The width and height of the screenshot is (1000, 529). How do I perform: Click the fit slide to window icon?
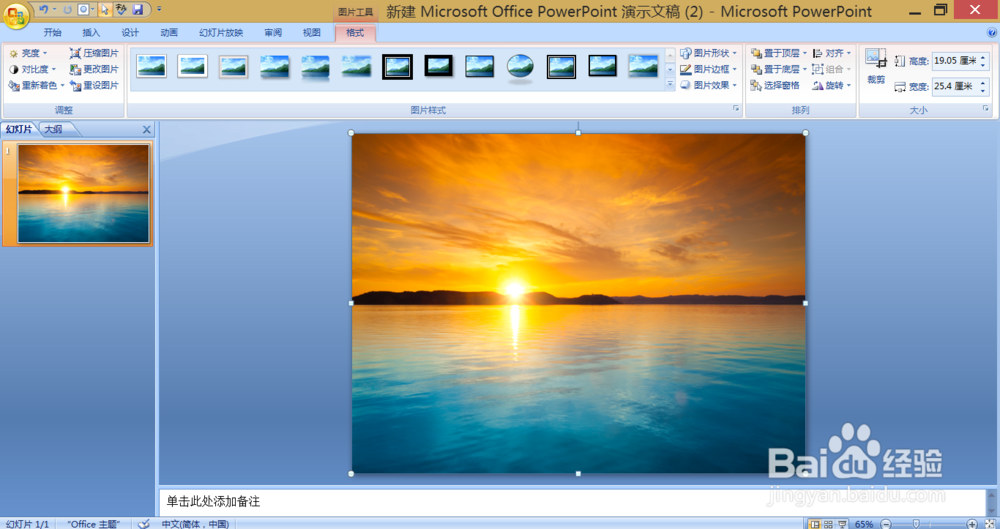[x=990, y=524]
